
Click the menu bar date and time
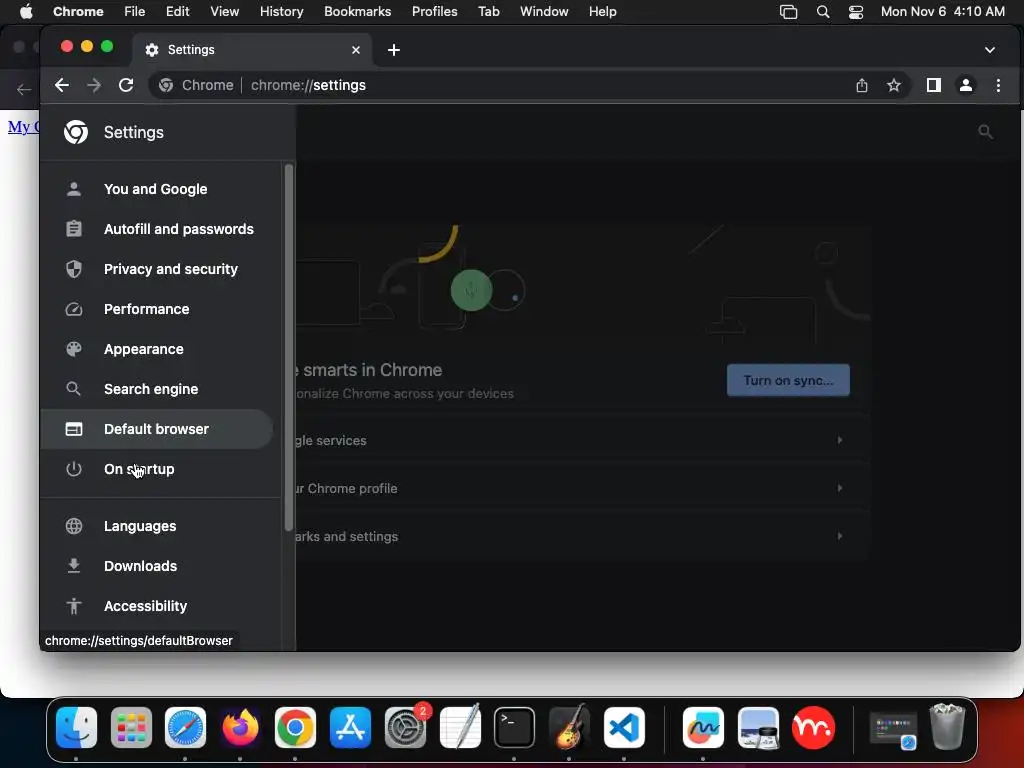pyautogui.click(x=942, y=12)
